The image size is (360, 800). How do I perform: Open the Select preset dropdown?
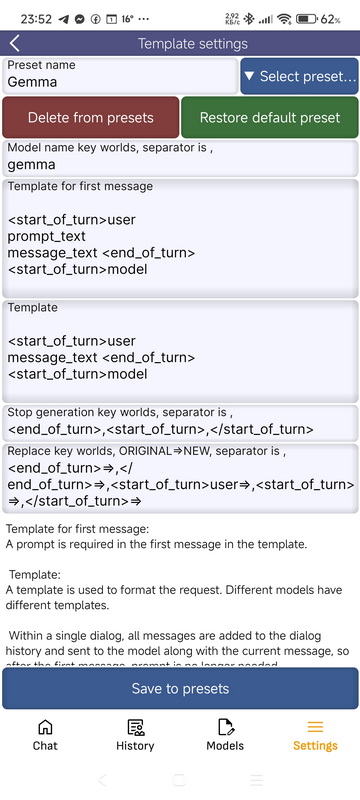pyautogui.click(x=299, y=76)
